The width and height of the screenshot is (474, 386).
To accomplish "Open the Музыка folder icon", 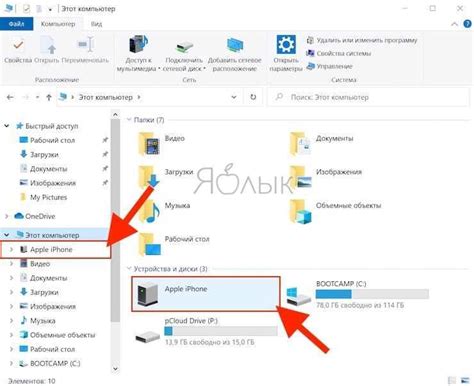I will (x=149, y=211).
